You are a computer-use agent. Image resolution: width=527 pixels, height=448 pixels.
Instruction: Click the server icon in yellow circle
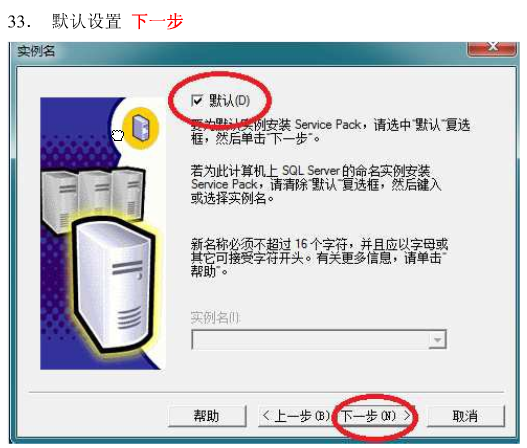pyautogui.click(x=141, y=128)
